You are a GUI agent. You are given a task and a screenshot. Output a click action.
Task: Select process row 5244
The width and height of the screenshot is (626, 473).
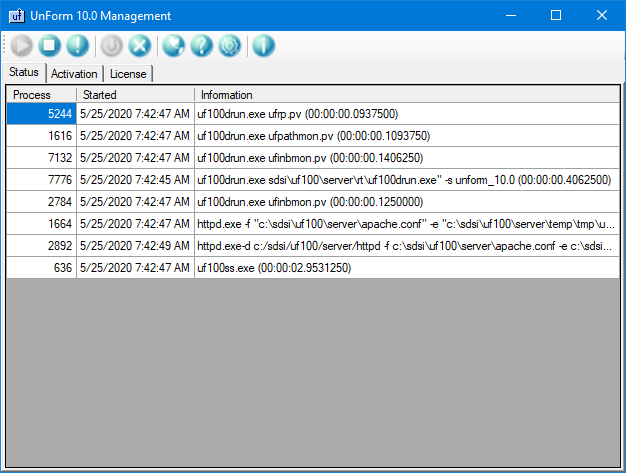300,114
